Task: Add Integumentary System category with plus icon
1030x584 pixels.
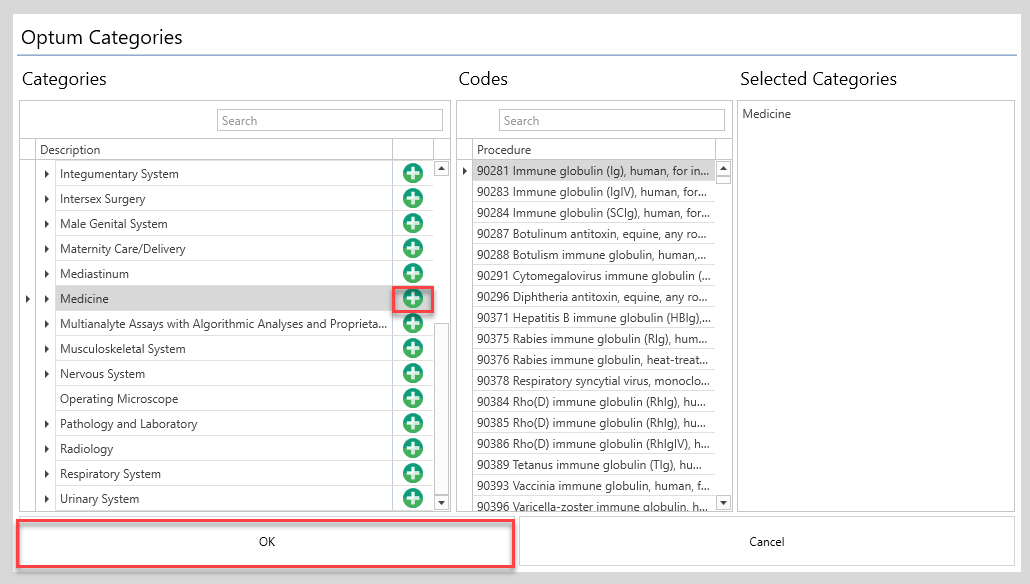Action: [413, 173]
